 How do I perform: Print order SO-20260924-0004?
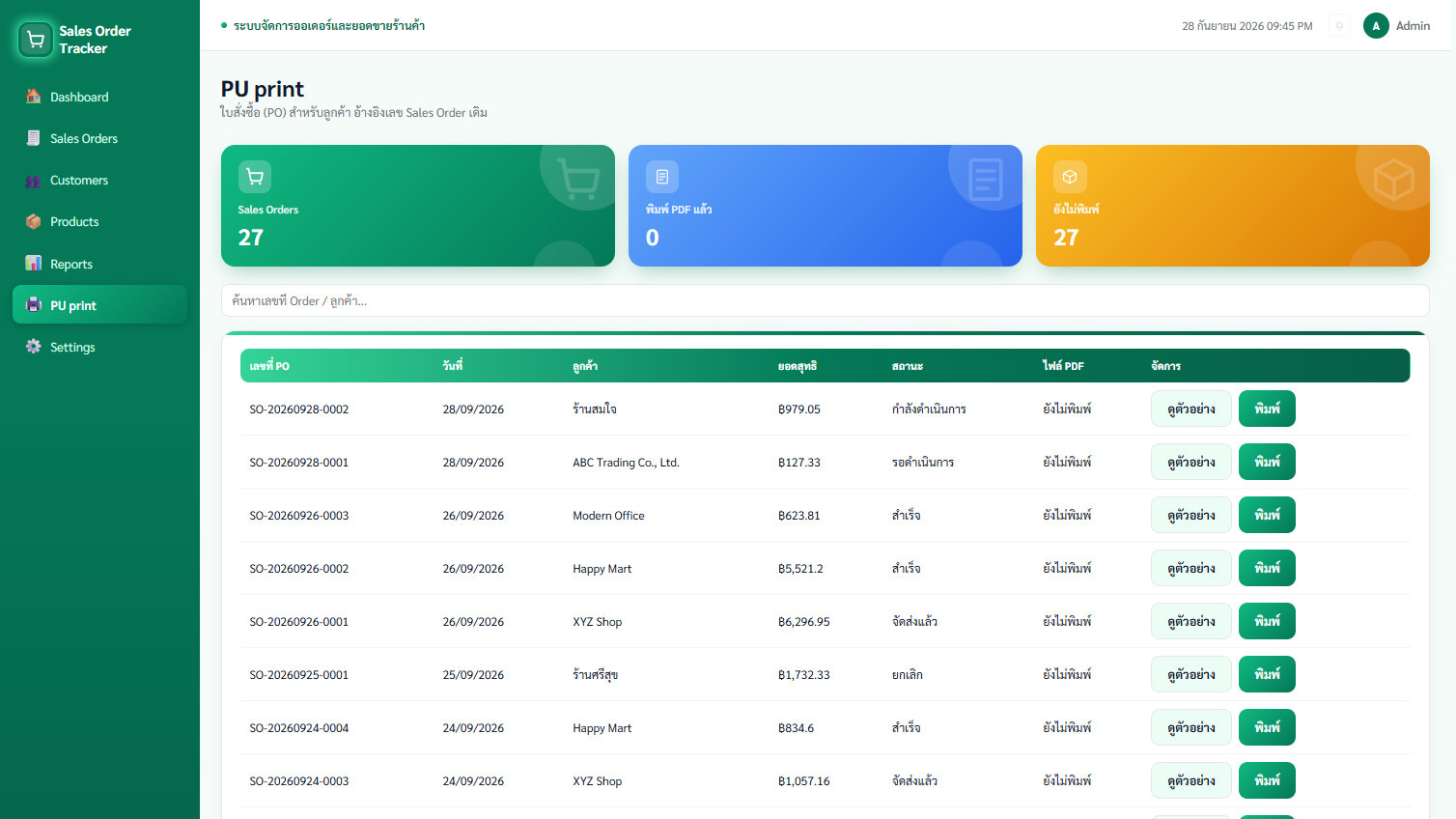click(1267, 727)
